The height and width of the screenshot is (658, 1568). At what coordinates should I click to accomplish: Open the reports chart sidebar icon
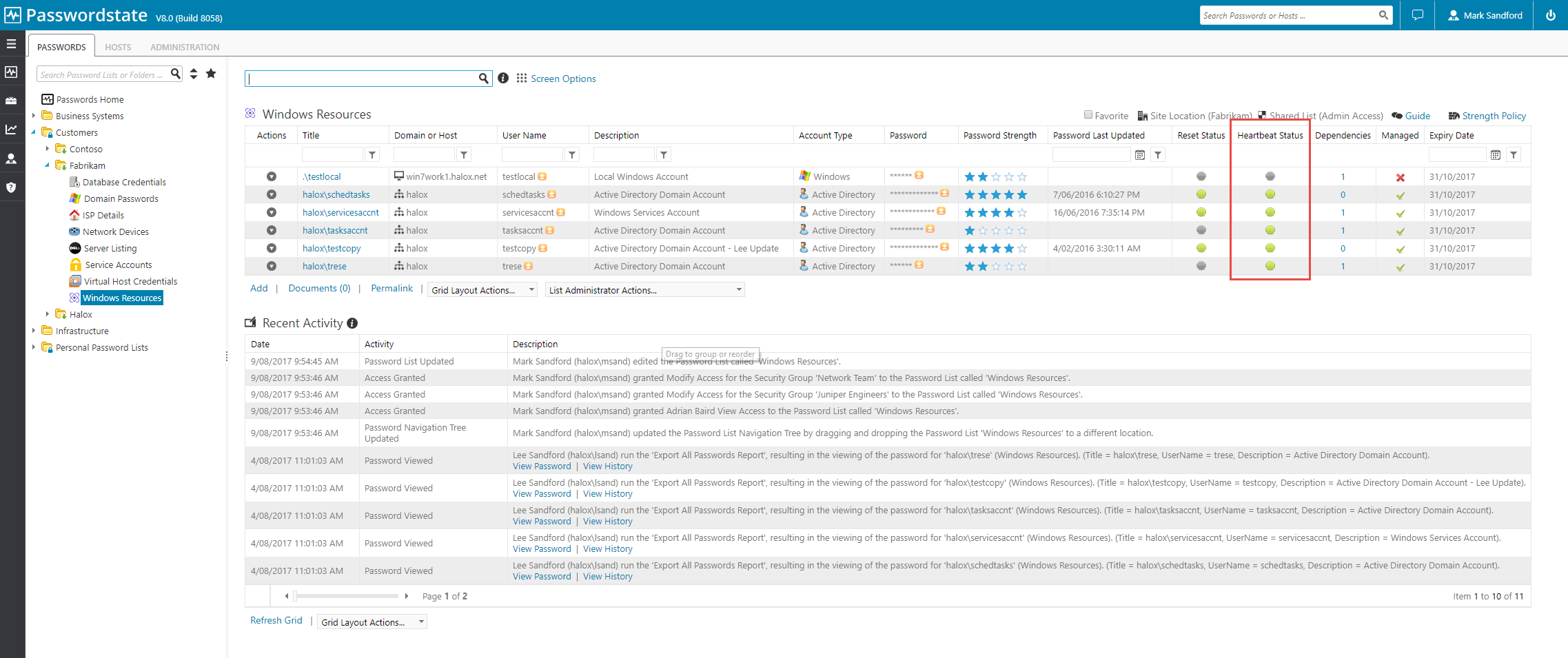[11, 130]
